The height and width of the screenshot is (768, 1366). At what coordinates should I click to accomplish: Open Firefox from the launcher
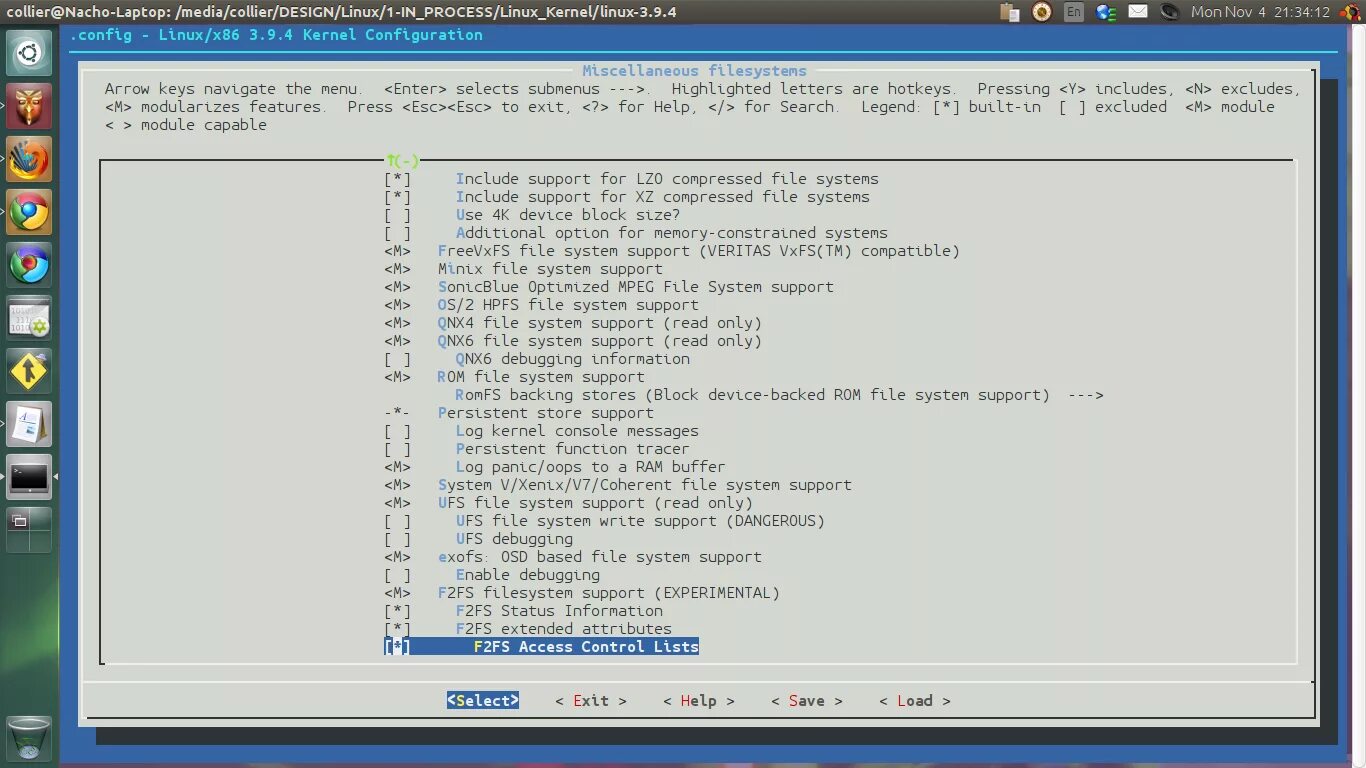[x=29, y=159]
